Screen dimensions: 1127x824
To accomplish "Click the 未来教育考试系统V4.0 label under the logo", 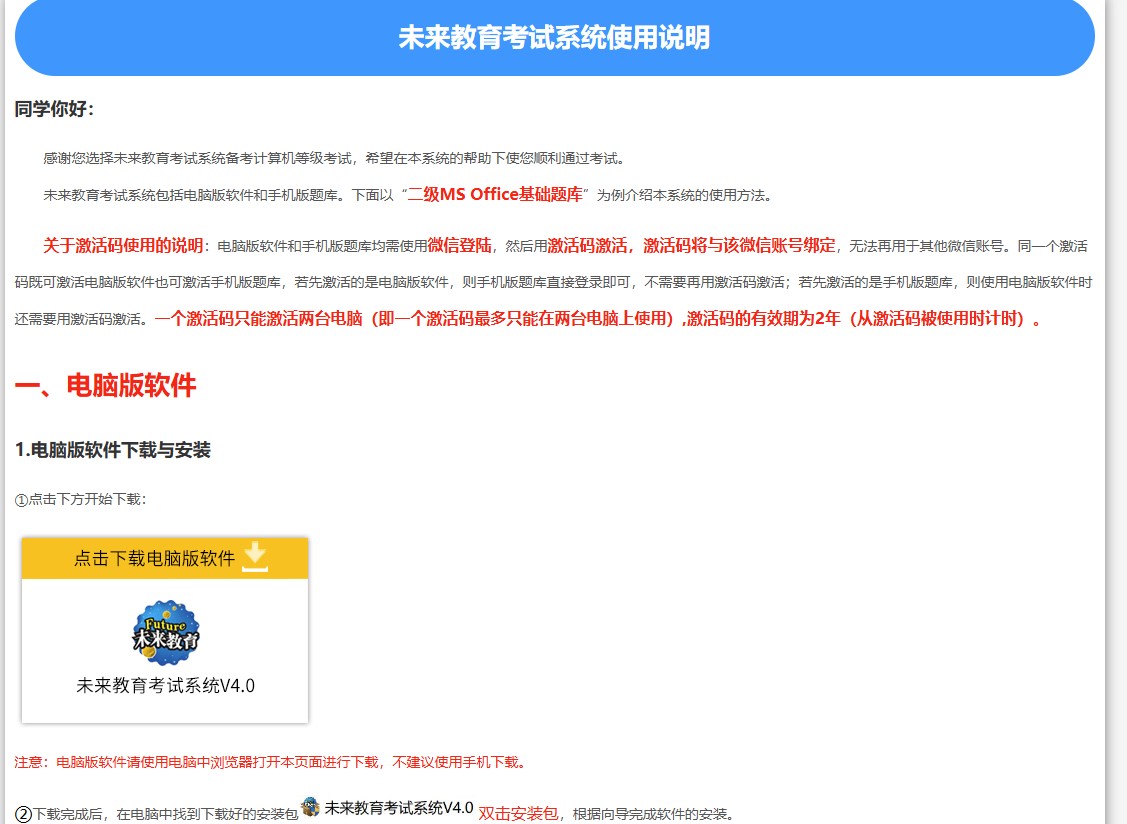I will tap(165, 686).
